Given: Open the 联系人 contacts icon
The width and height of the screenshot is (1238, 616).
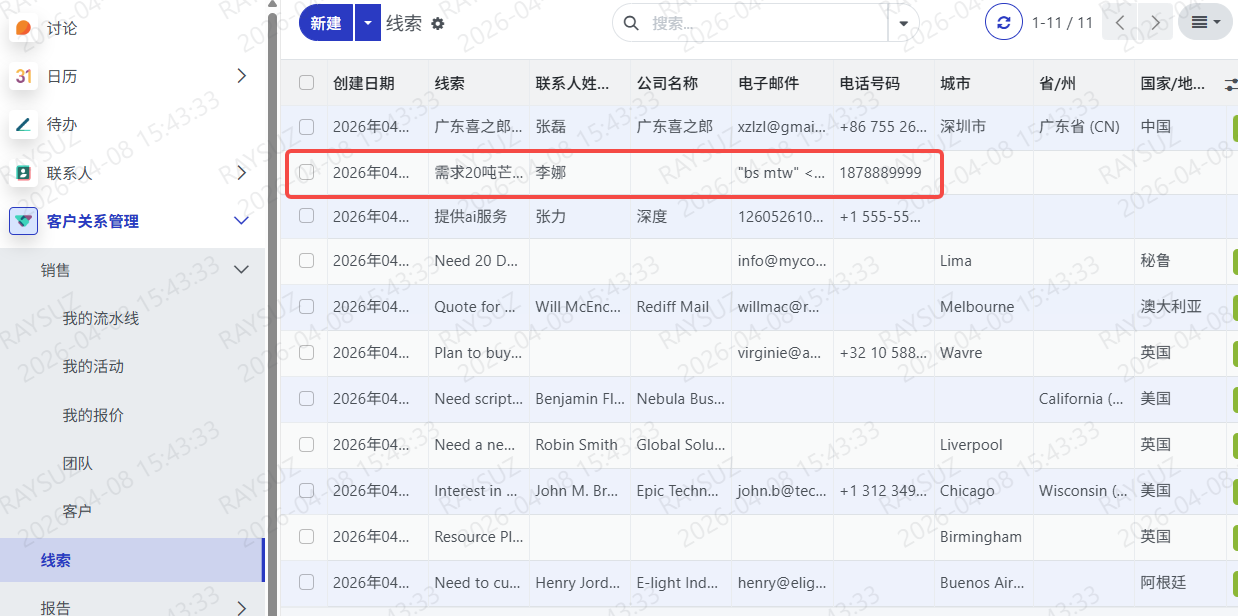Looking at the screenshot, I should point(23,173).
